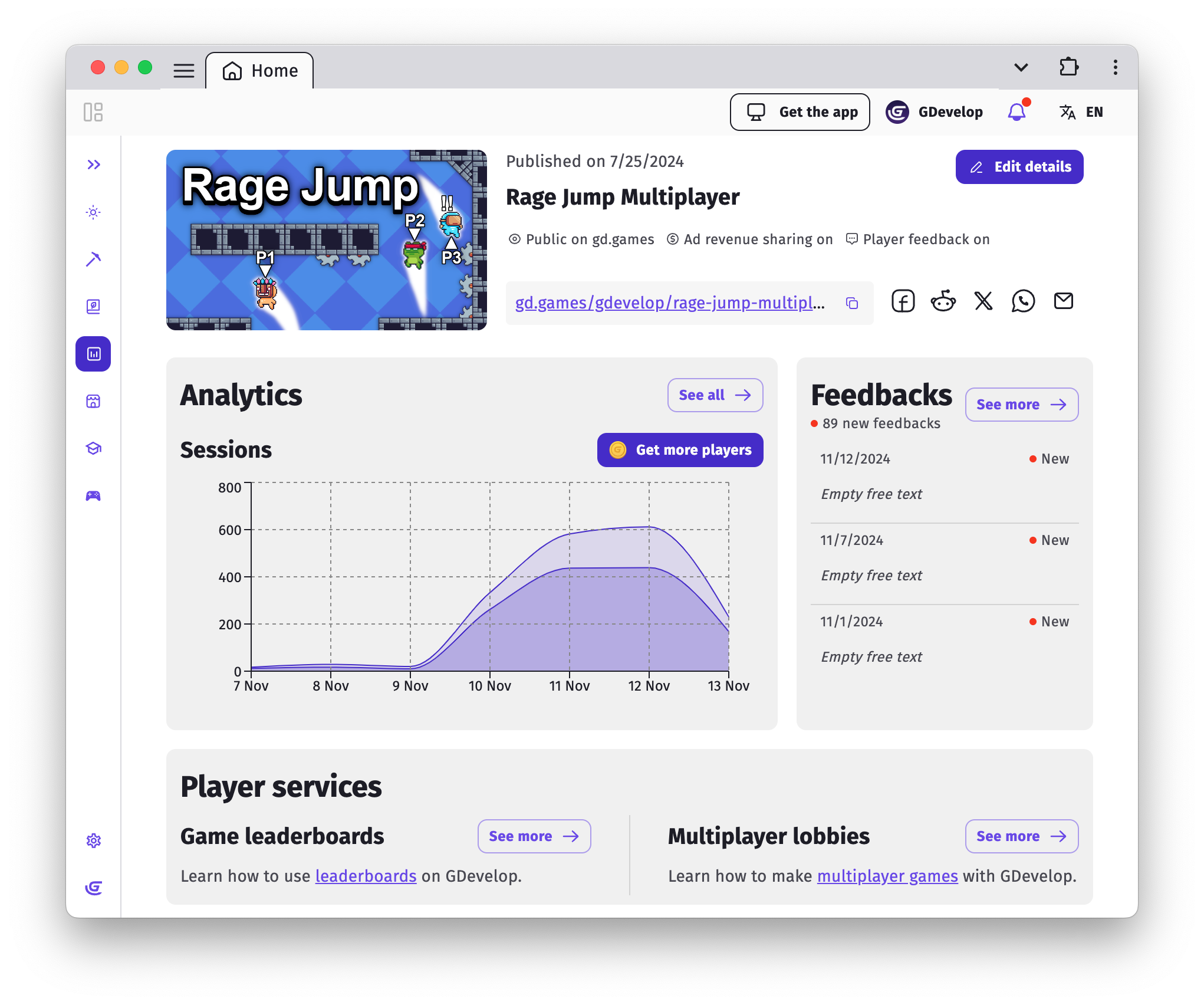
Task: Open preferences gear in sidebar
Action: click(x=93, y=840)
